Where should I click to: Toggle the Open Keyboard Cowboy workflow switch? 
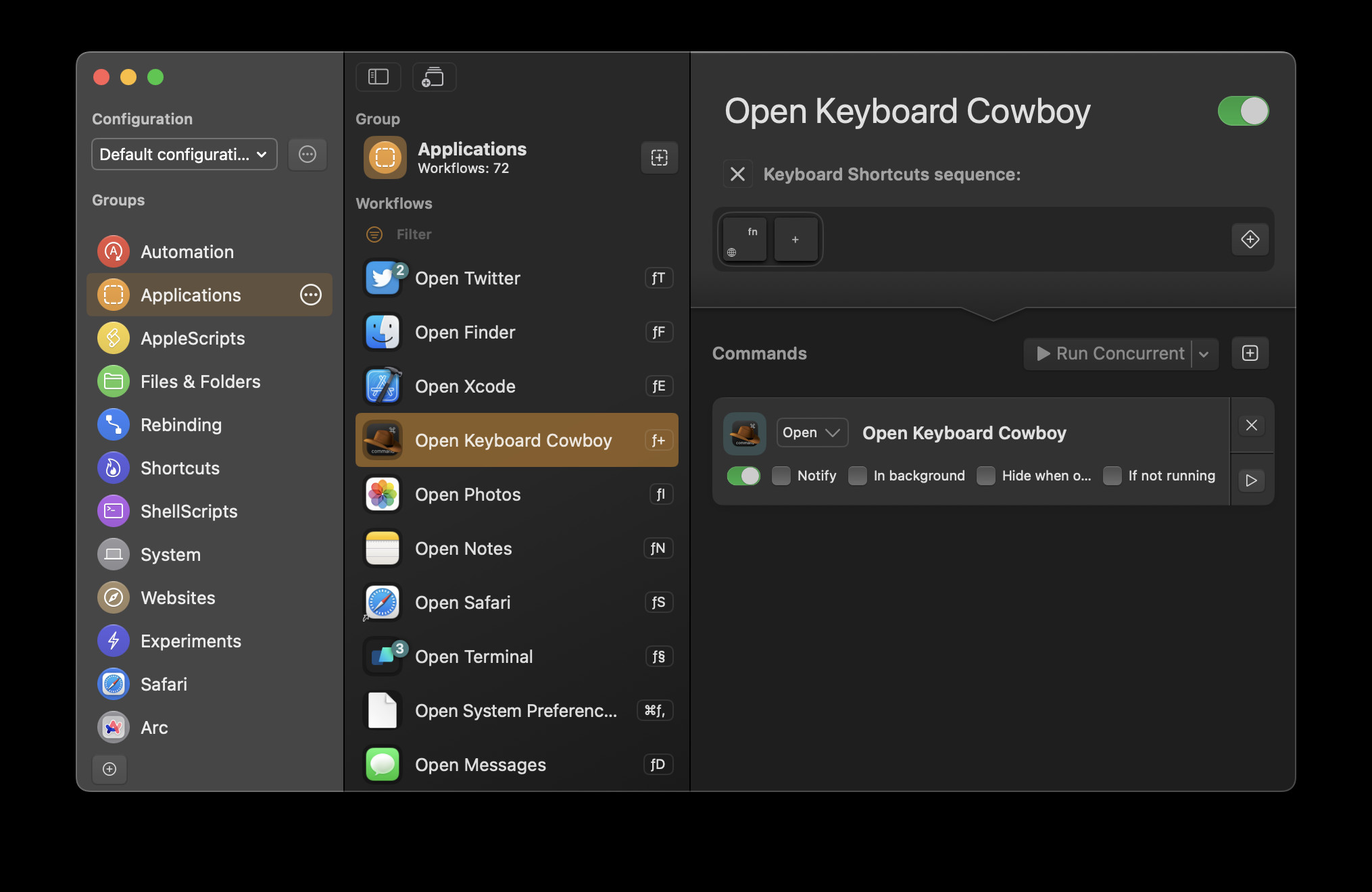(x=1244, y=111)
